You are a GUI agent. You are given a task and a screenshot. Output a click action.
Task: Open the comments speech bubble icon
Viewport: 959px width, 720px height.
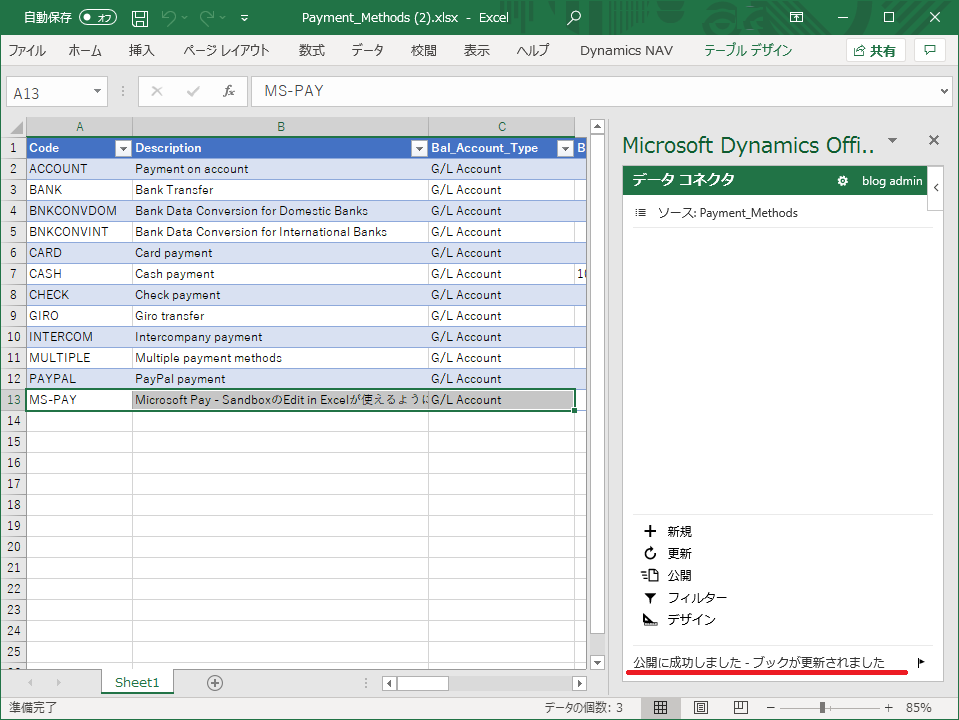point(930,50)
